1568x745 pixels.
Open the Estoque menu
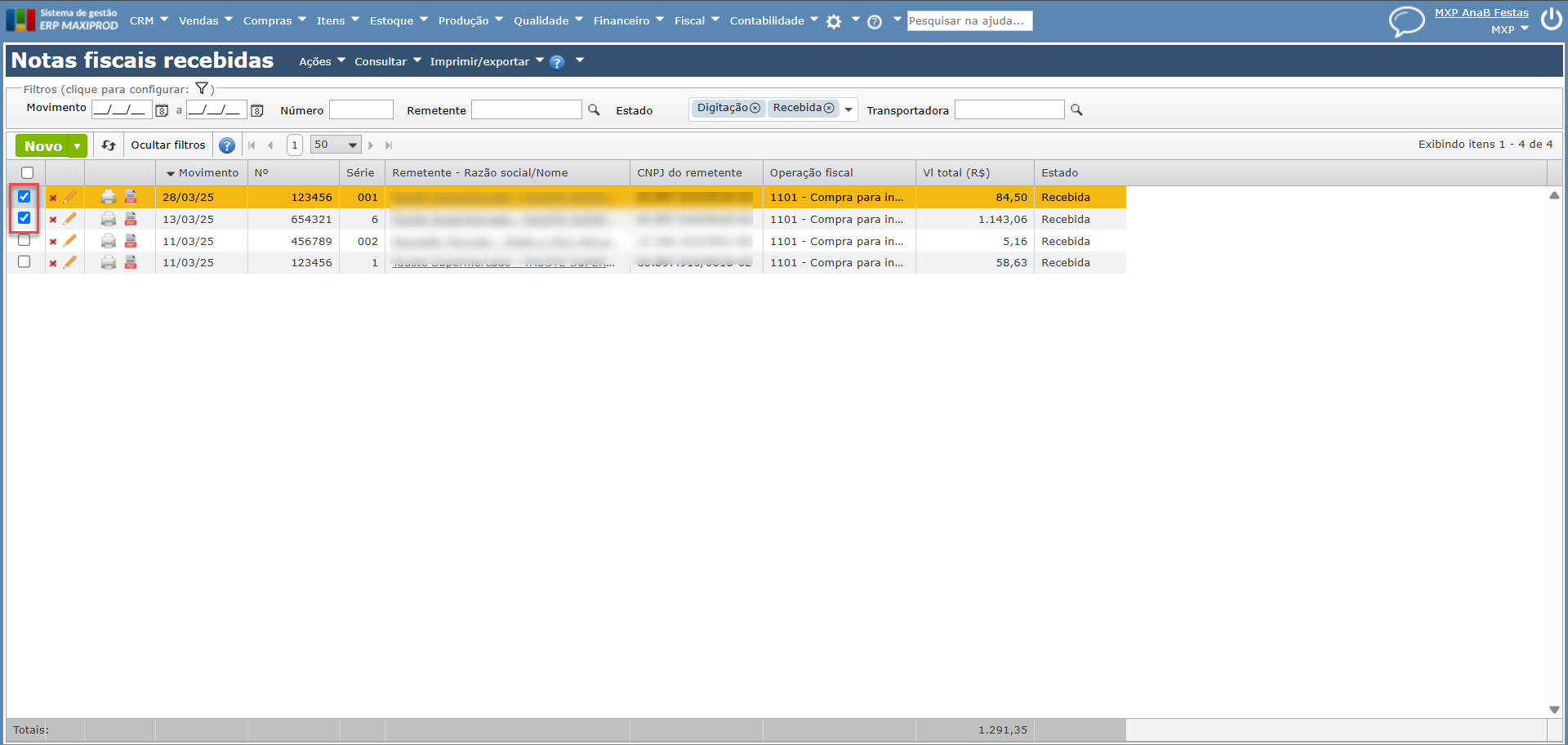tap(399, 20)
